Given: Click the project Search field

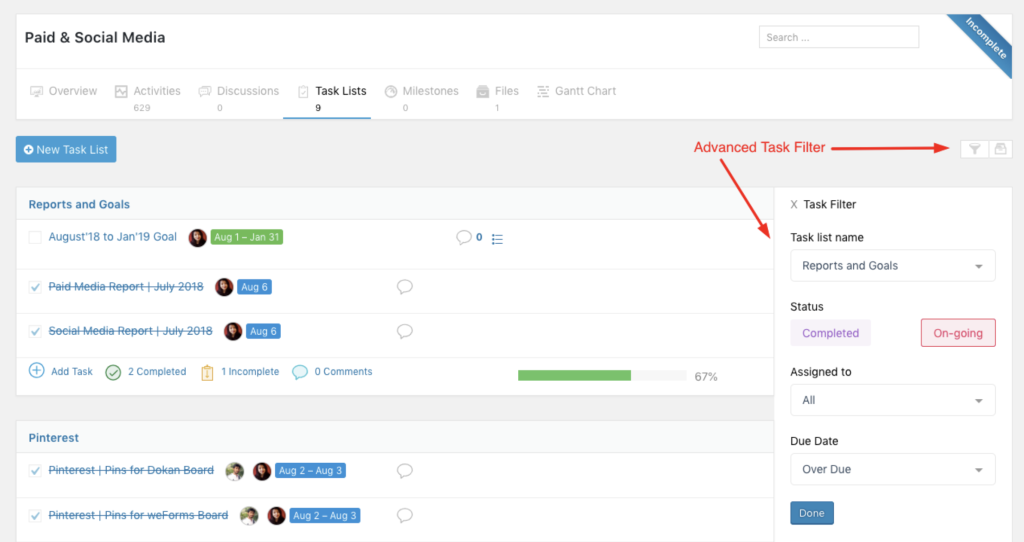Looking at the screenshot, I should pos(839,37).
